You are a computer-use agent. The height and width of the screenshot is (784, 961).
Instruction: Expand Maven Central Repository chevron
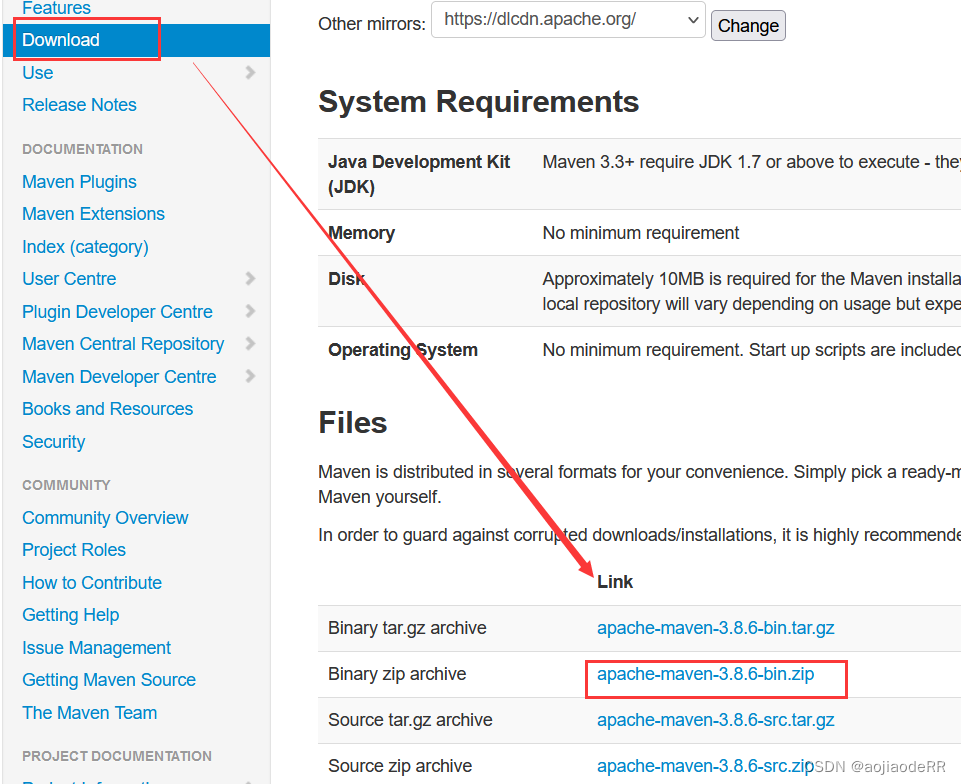(250, 343)
